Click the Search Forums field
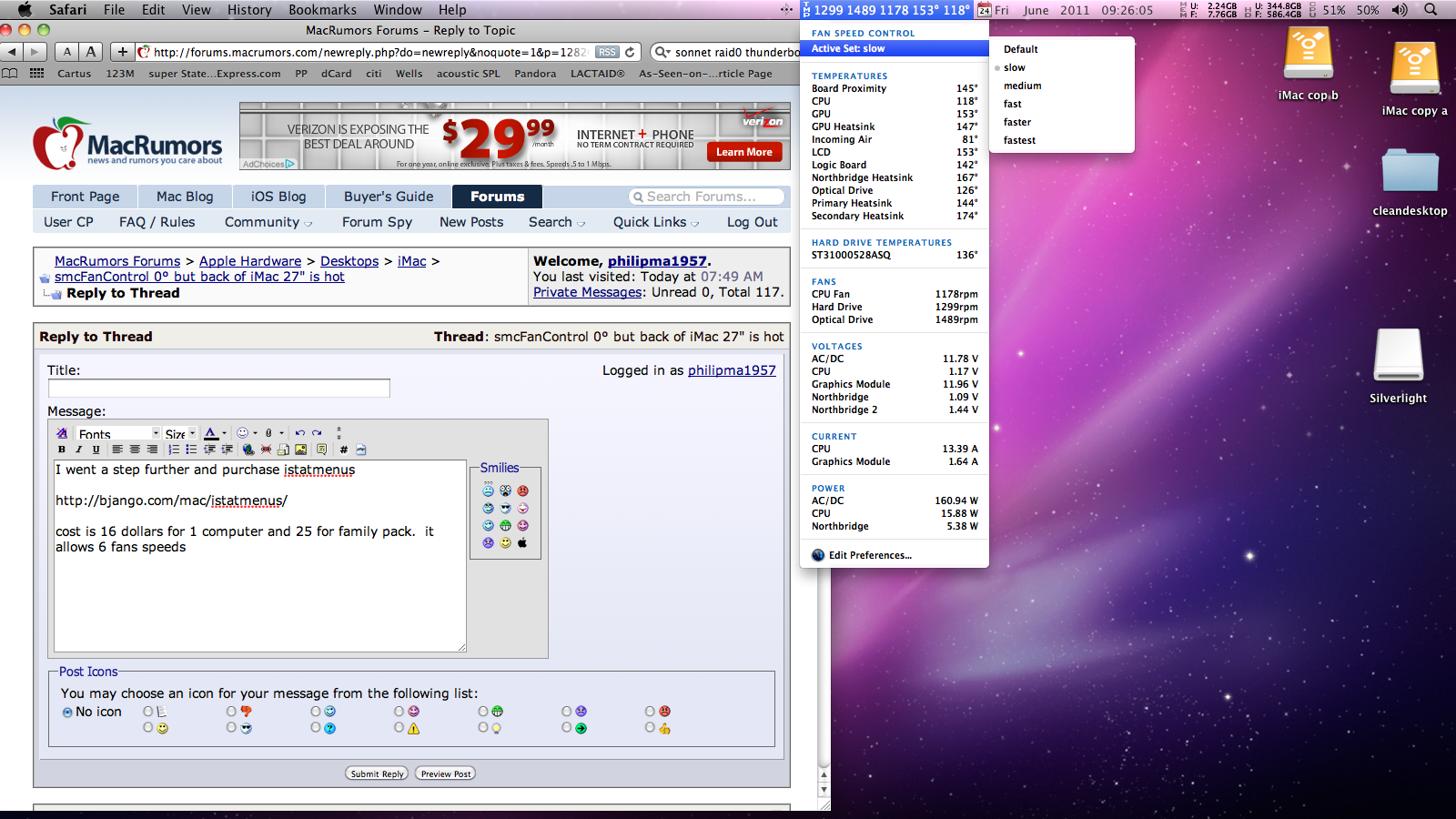The height and width of the screenshot is (819, 1456). click(706, 197)
